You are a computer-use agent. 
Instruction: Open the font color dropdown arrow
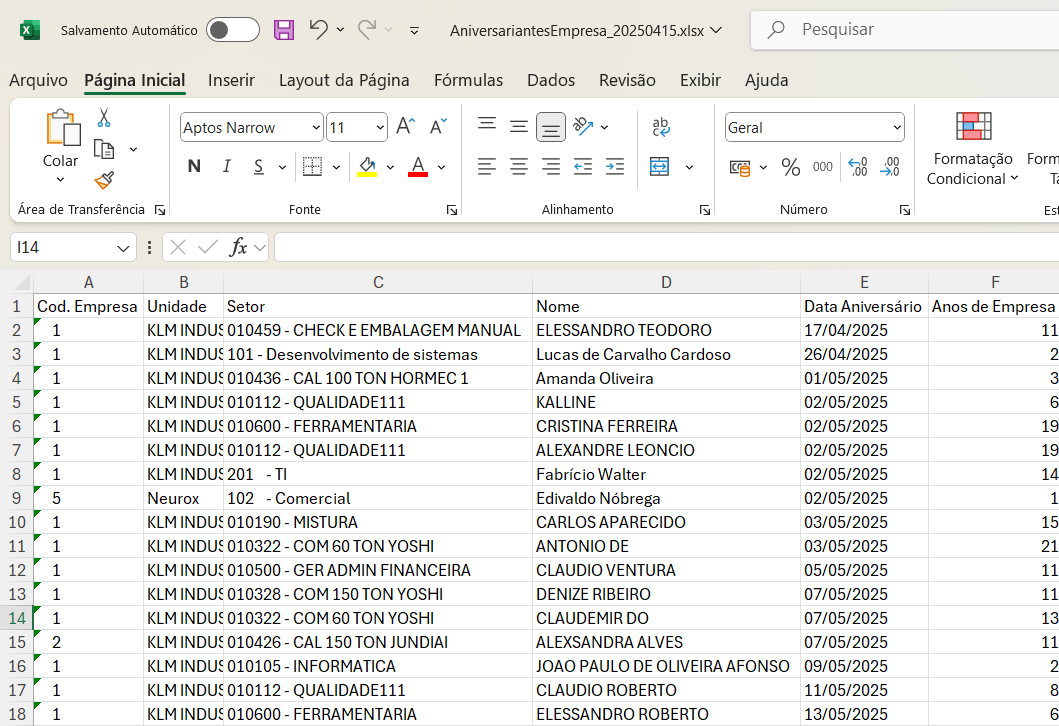coord(442,167)
